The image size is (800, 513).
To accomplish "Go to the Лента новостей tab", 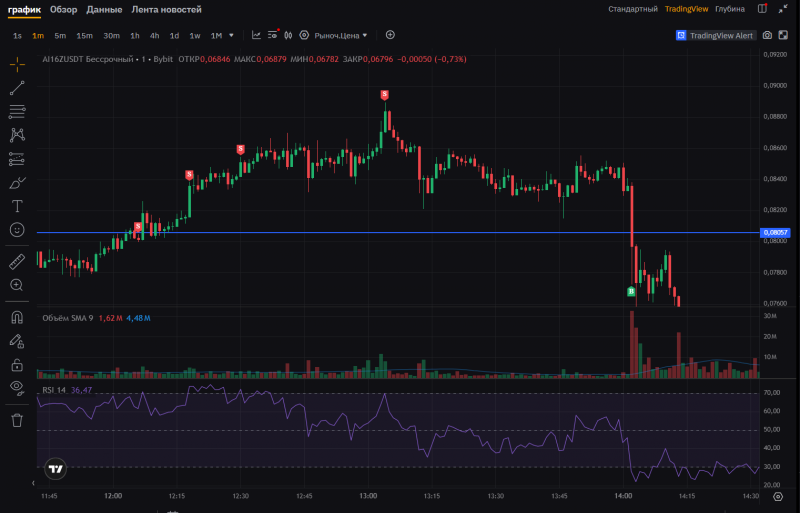I will point(166,9).
